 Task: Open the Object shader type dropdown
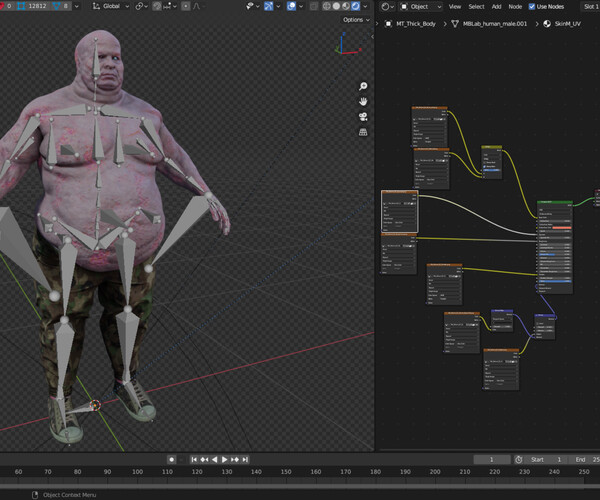[x=420, y=7]
